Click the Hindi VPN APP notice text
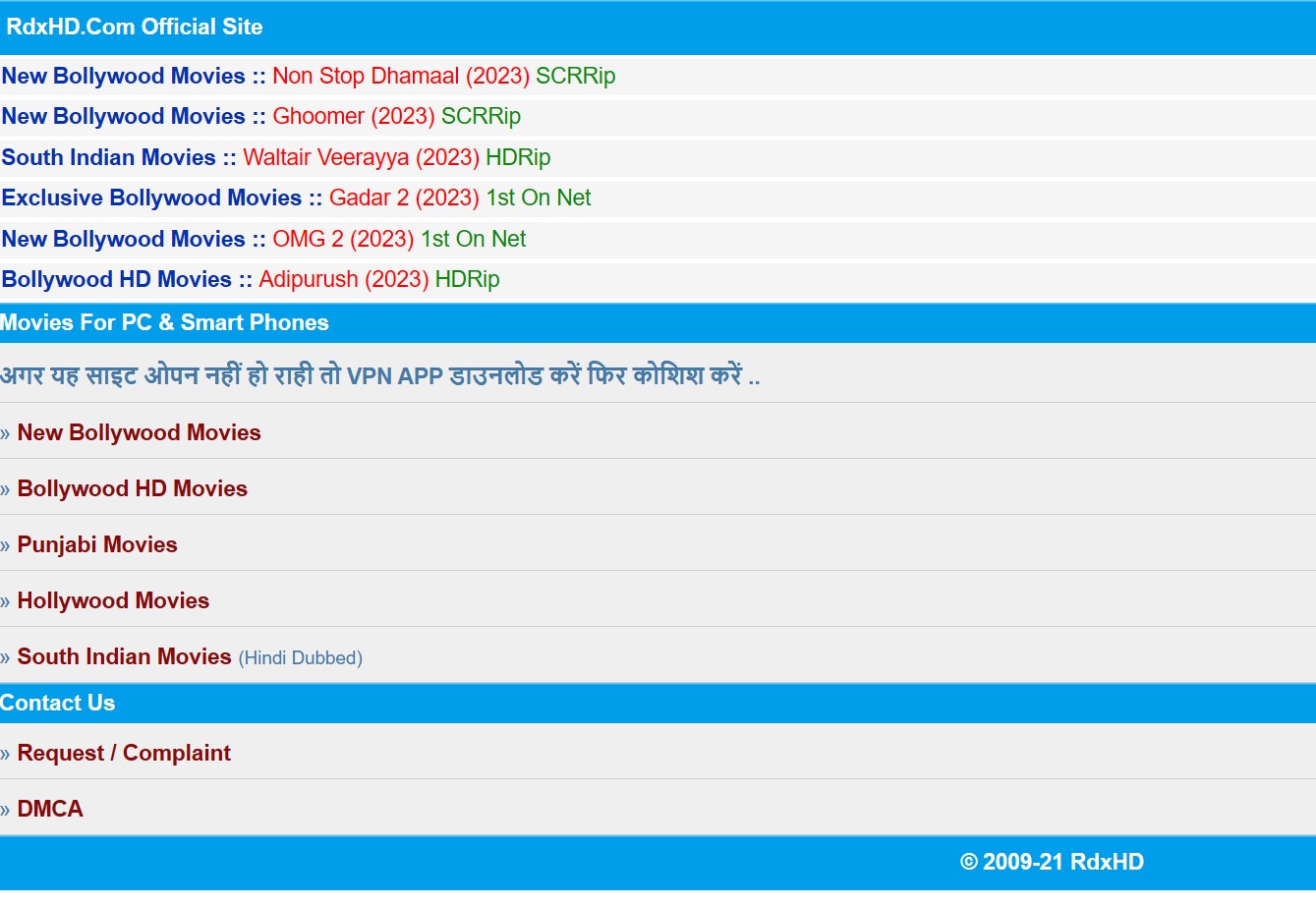 pyautogui.click(x=379, y=375)
